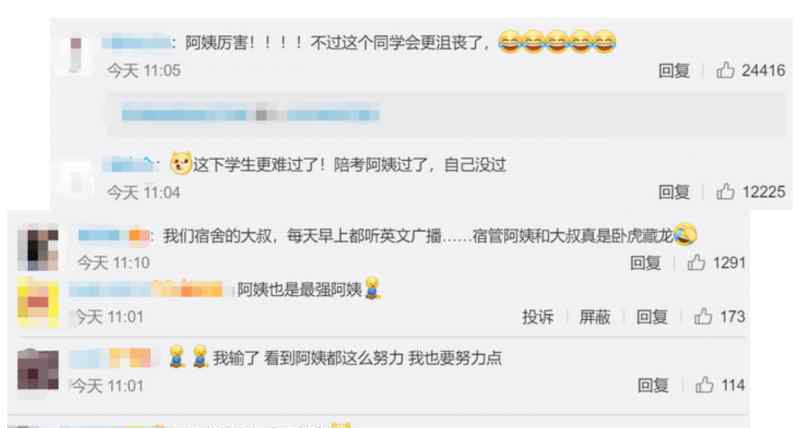This screenshot has height=428, width=800.
Task: Click 投诉 to report the comment
Action: [x=538, y=317]
